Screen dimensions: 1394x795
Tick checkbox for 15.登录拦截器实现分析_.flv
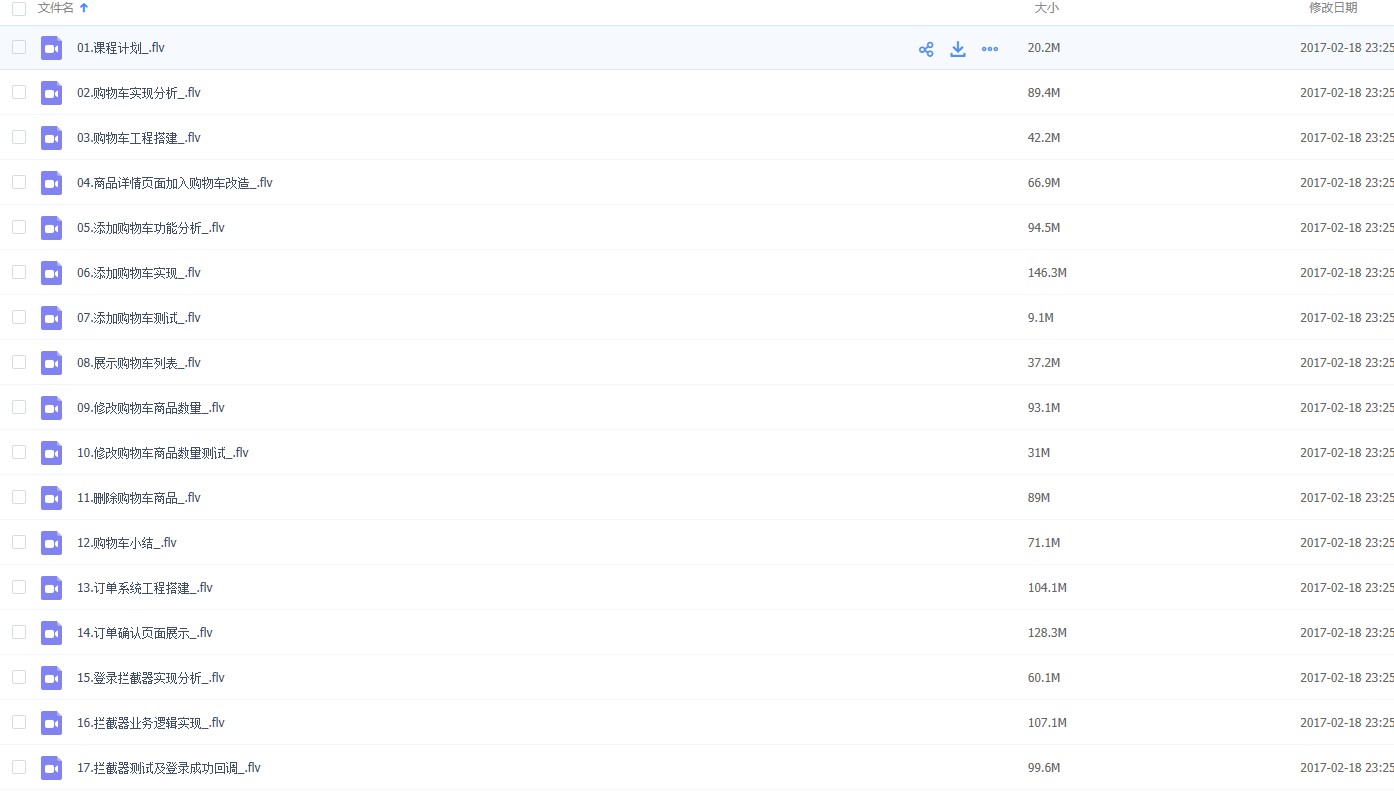[x=19, y=677]
